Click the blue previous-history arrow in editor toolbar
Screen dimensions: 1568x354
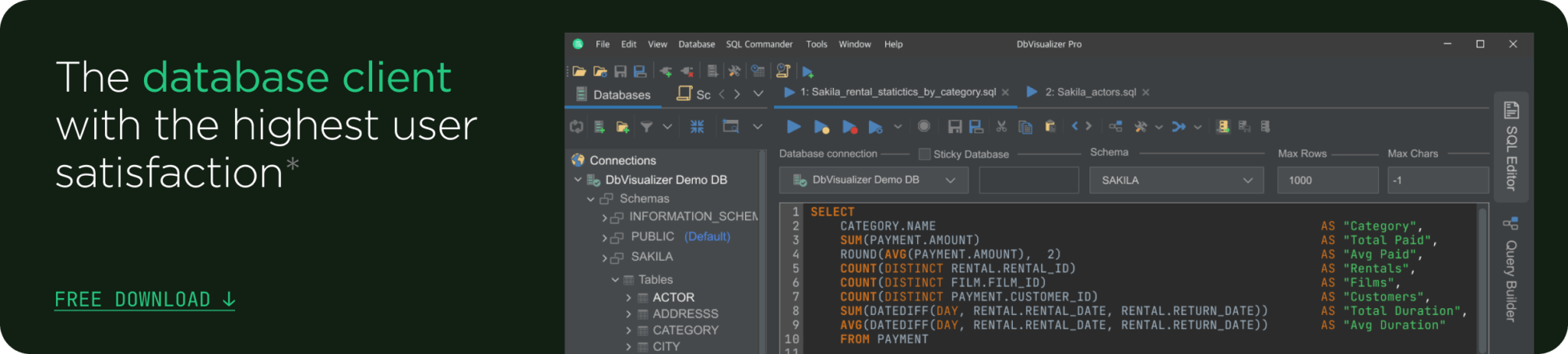tap(1075, 126)
